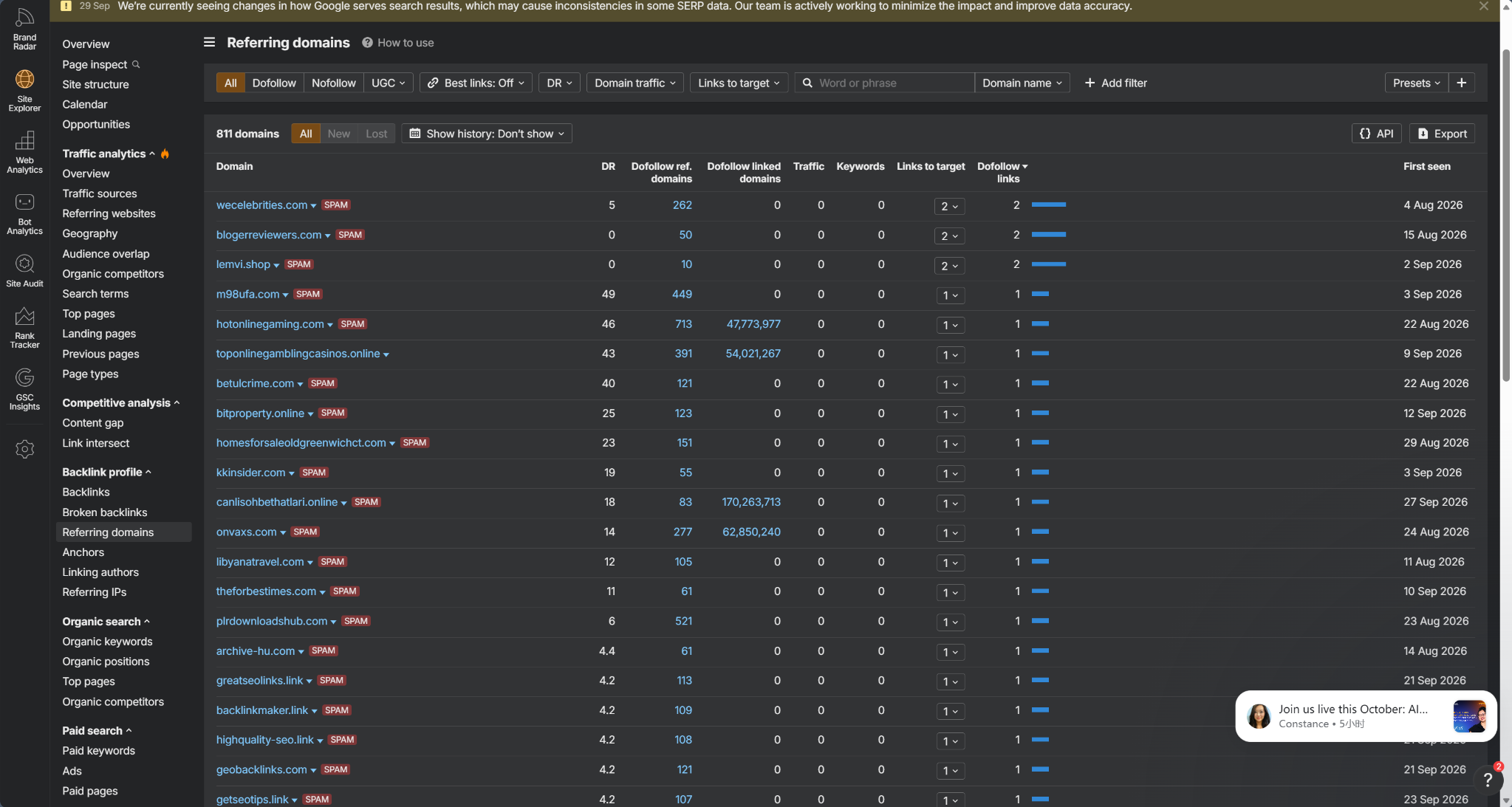The image size is (1512, 807).
Task: Select the Nofollow link-type filter
Action: 333,83
